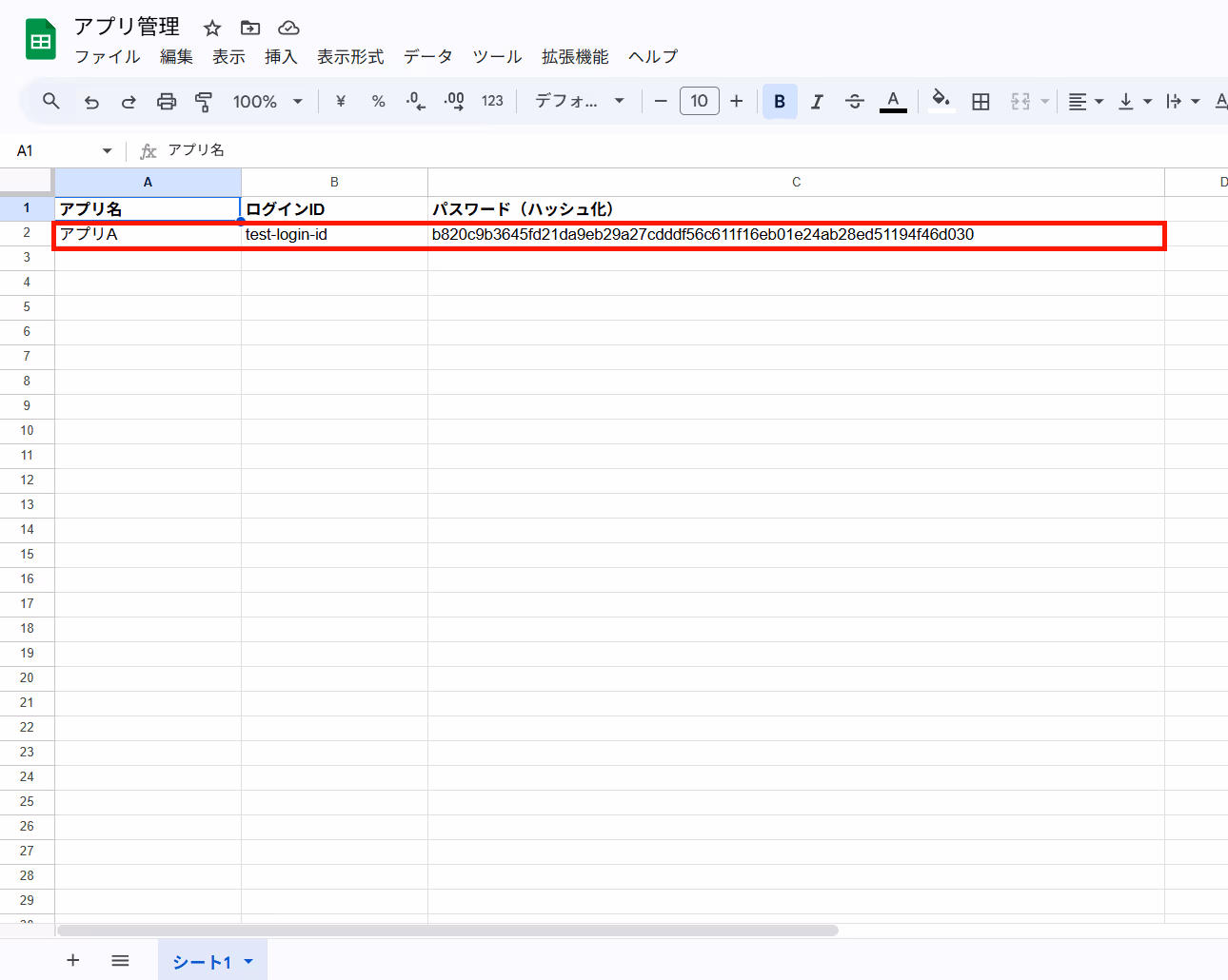Open the ヘルプ menu
Viewport: 1228px width, 980px height.
tap(653, 57)
